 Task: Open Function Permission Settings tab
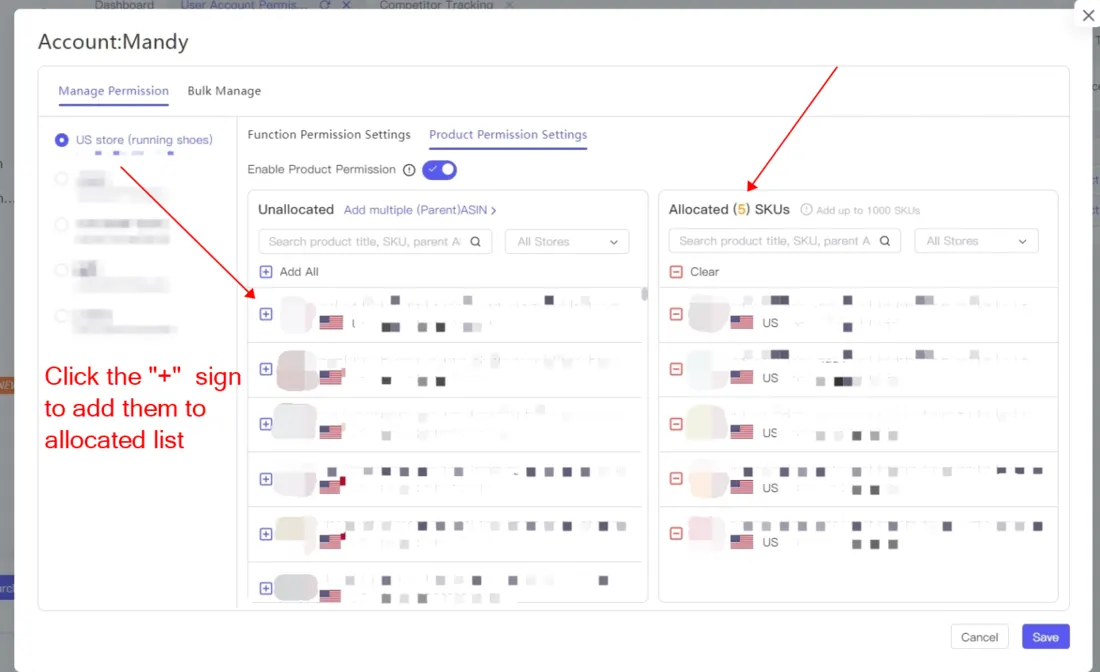tap(329, 134)
